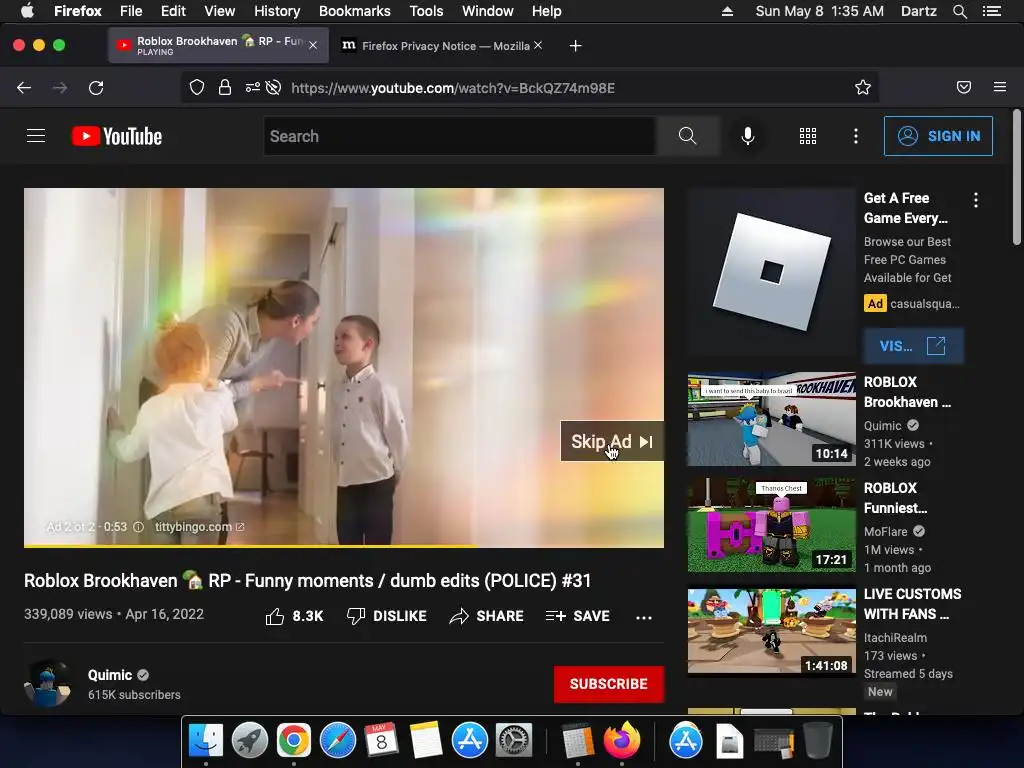1024x768 pixels.
Task: Open the YouTube apps grid icon
Action: (x=808, y=136)
